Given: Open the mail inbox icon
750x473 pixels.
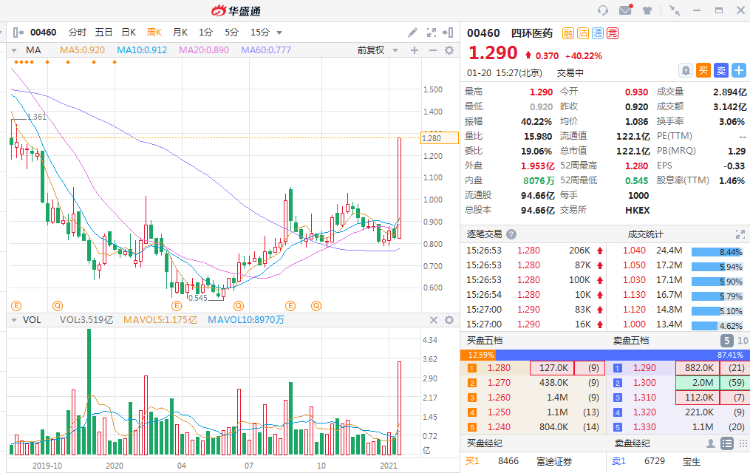Looking at the screenshot, I should coord(626,10).
